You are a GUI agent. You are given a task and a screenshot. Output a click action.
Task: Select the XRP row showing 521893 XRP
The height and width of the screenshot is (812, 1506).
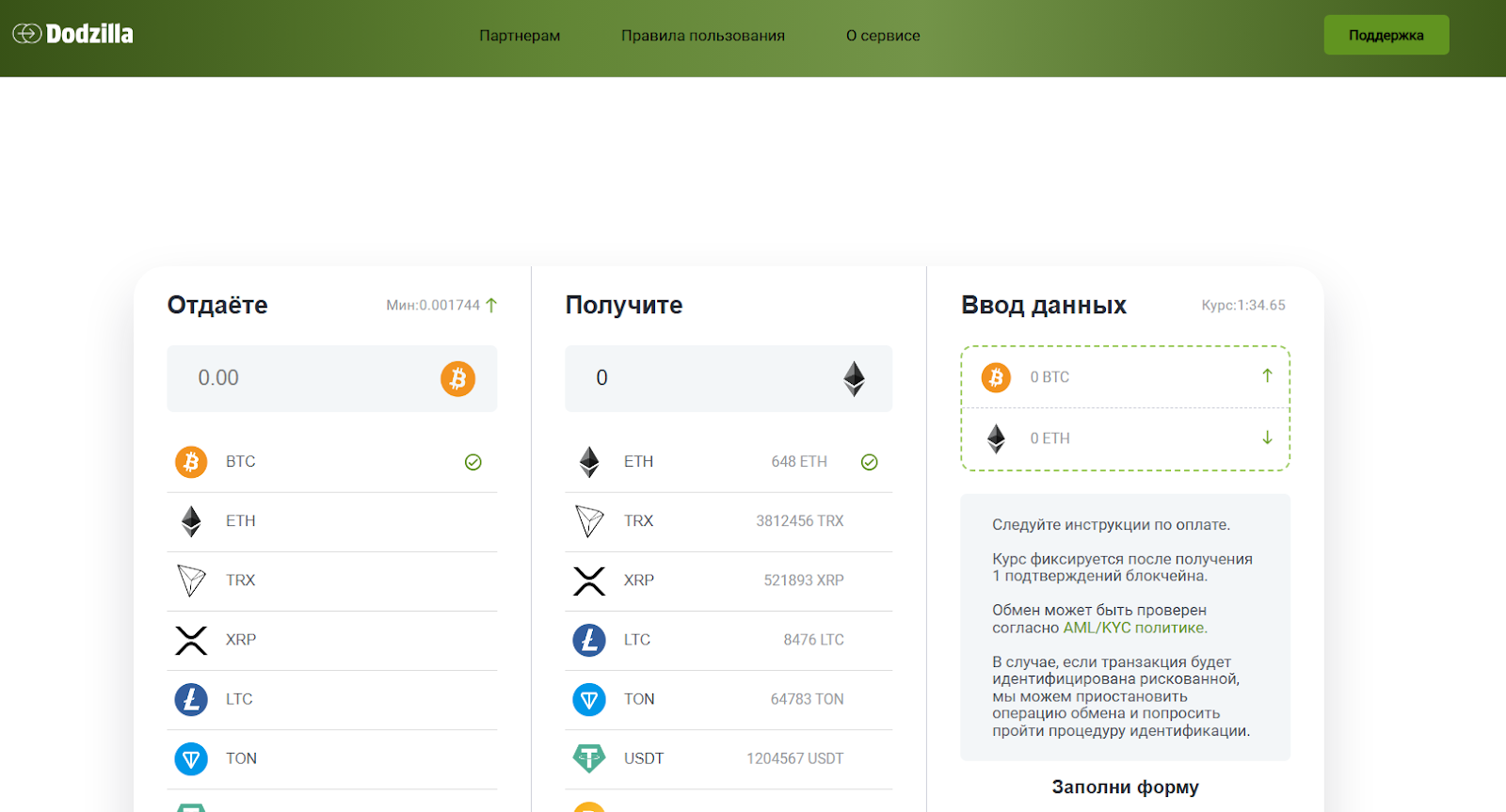click(728, 581)
